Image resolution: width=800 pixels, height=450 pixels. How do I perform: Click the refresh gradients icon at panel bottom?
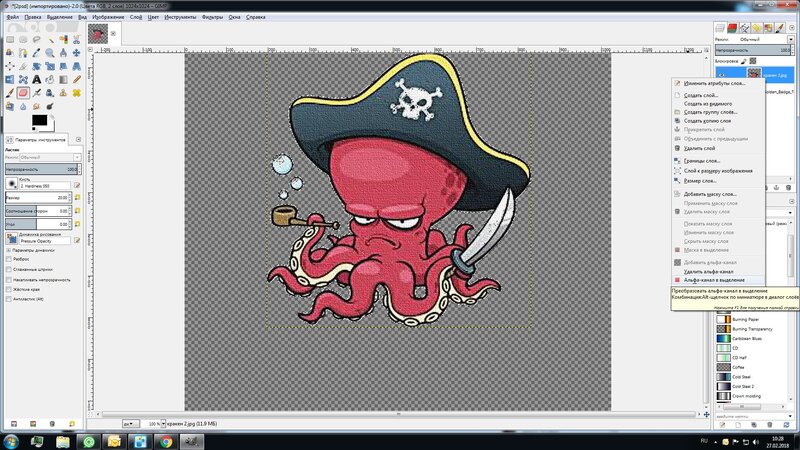(786, 424)
